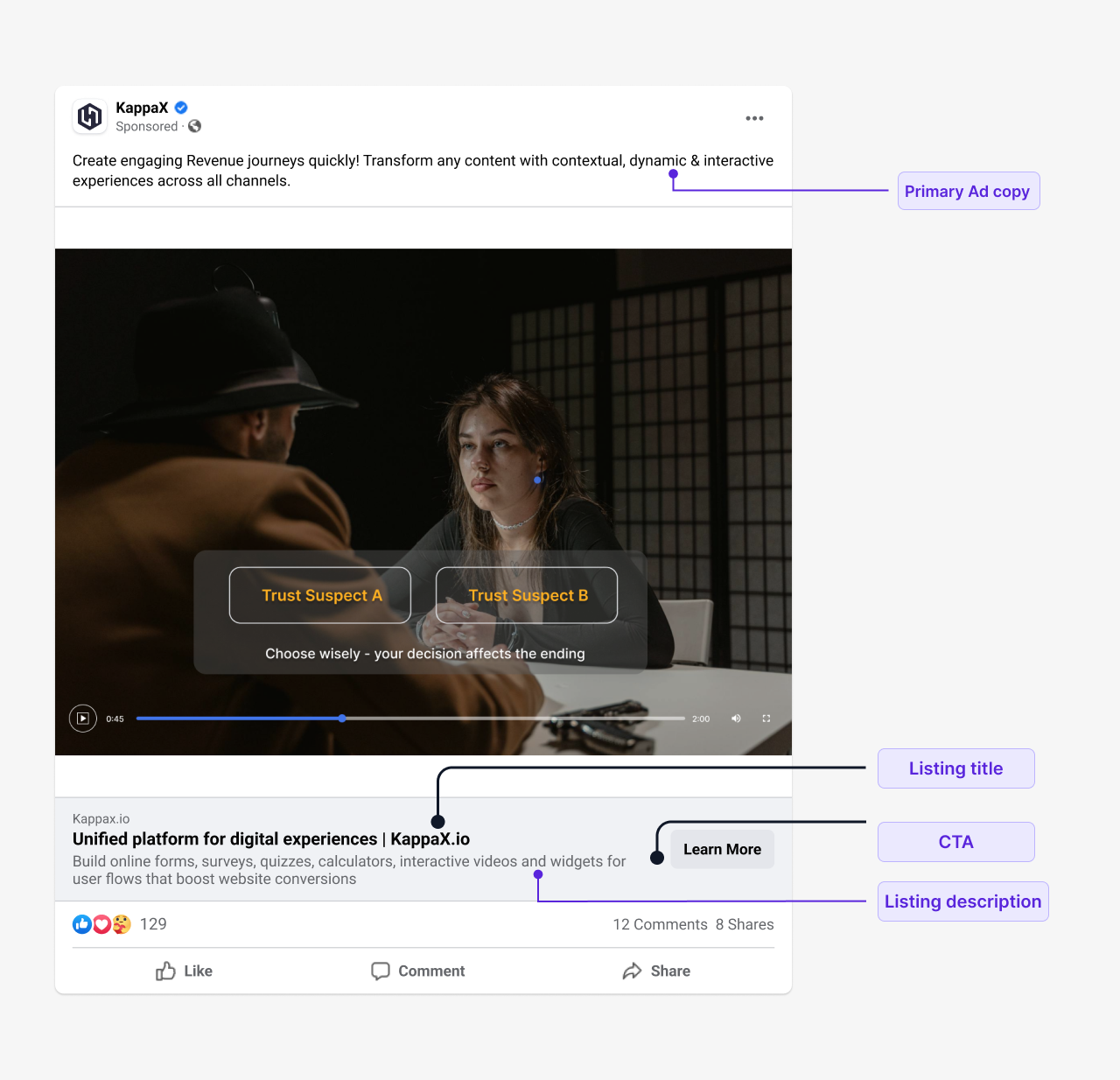Click the video progress slider handle
The width and height of the screenshot is (1120, 1080).
click(342, 719)
